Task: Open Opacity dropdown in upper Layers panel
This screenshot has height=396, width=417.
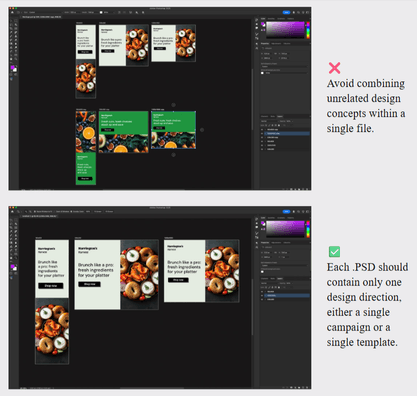Action: click(x=289, y=121)
